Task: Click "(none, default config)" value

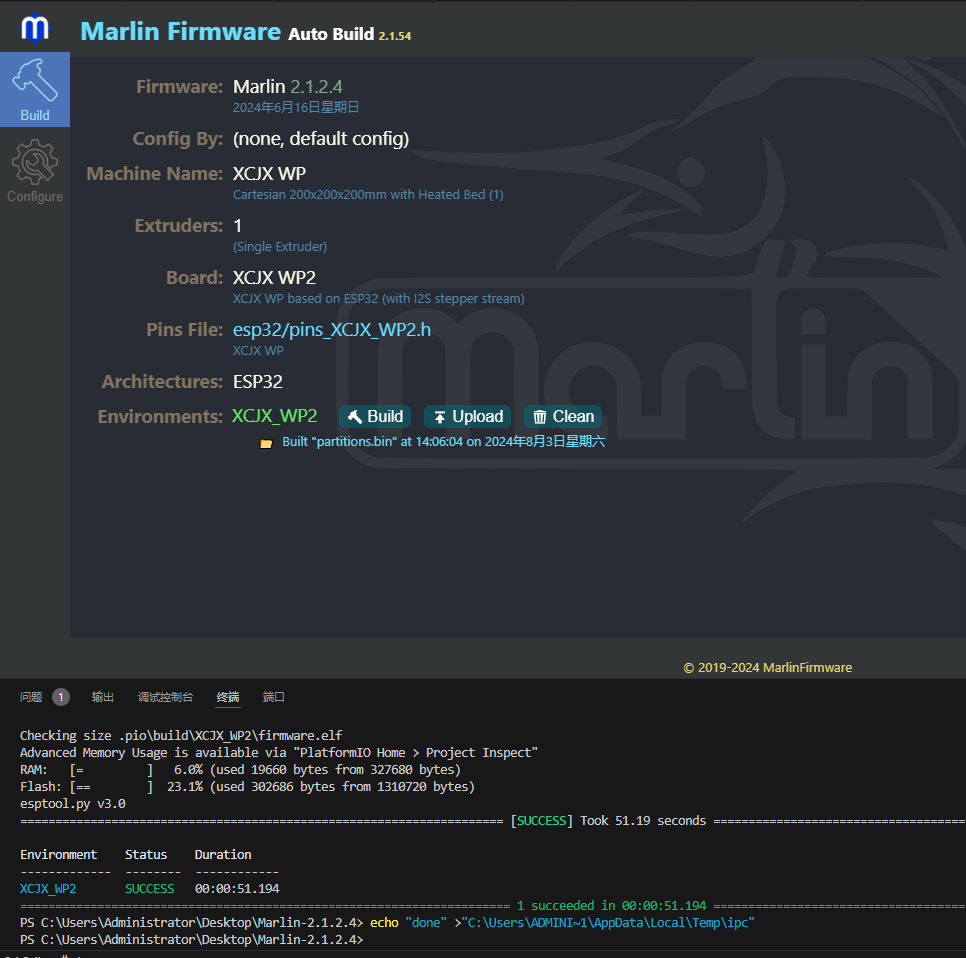Action: point(320,139)
